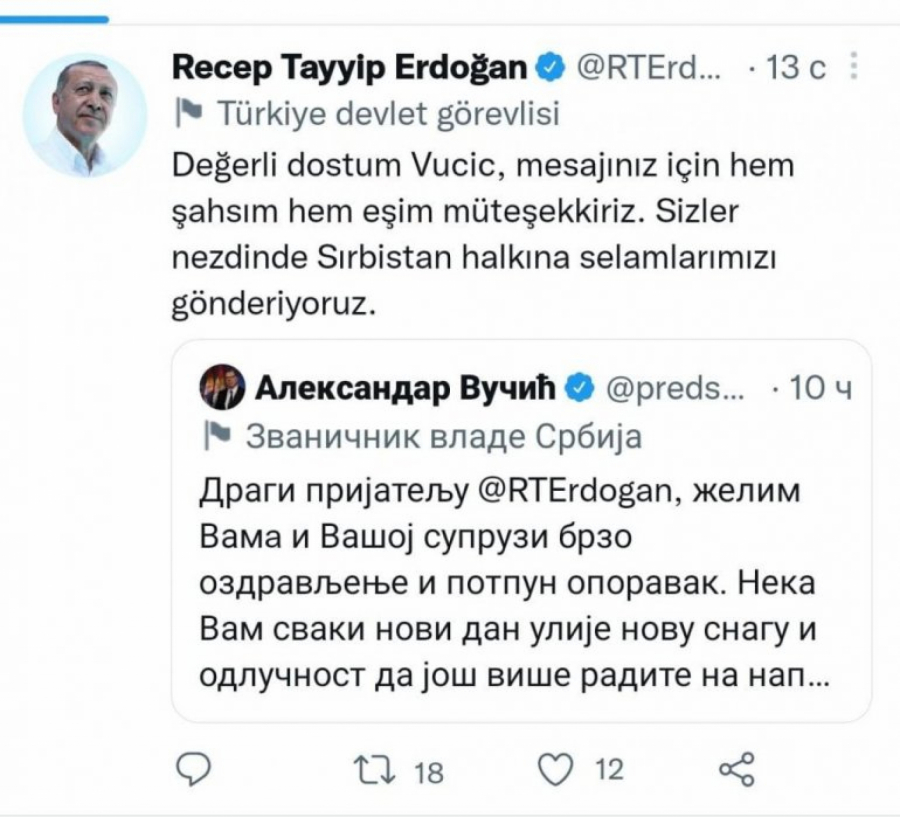Image resolution: width=900 pixels, height=817 pixels.
Task: Open the three-dot more options menu
Action: coord(852,66)
